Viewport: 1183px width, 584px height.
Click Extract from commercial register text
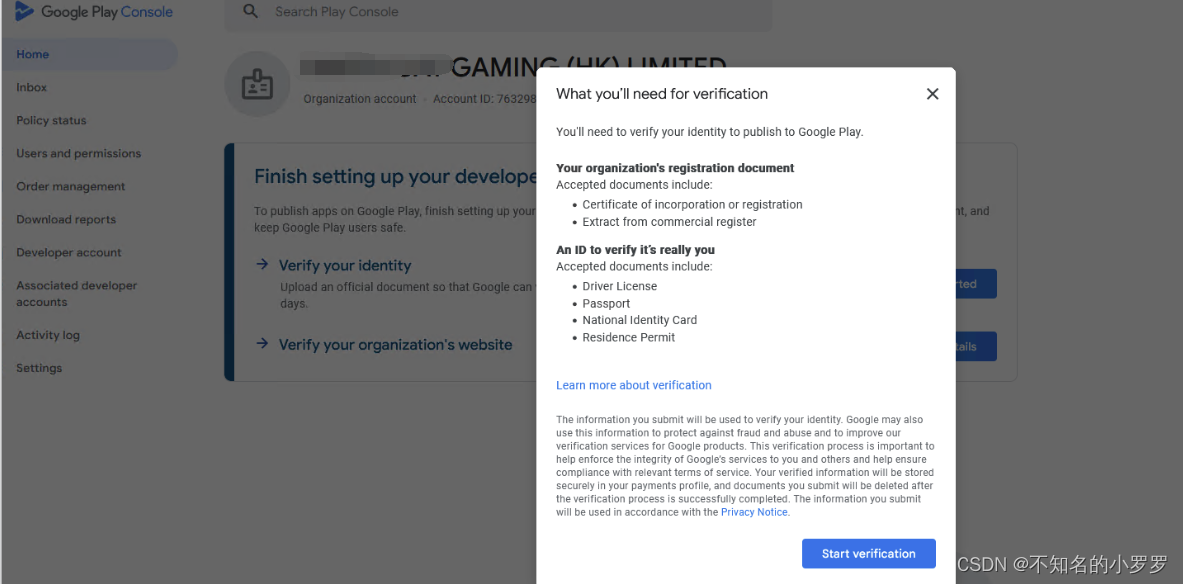(669, 222)
